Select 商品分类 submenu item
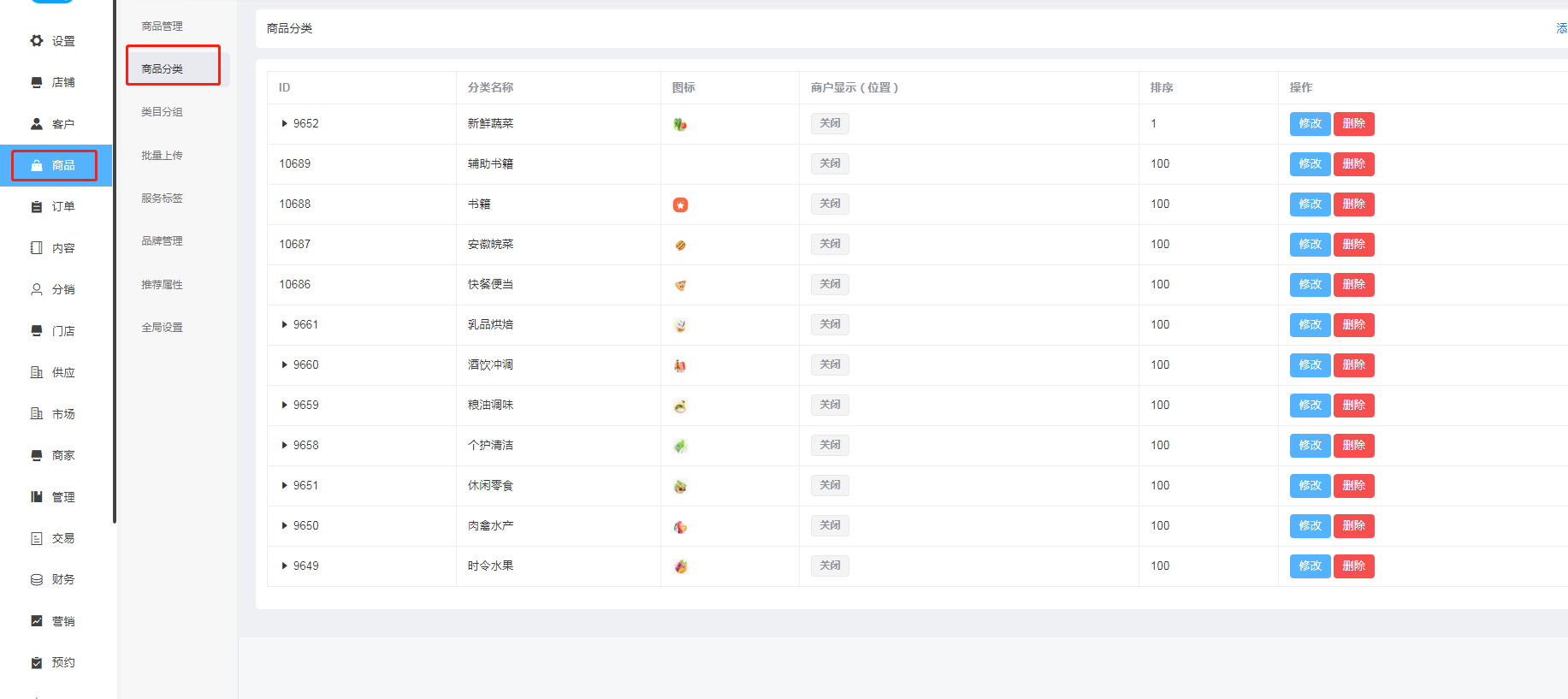The height and width of the screenshot is (699, 1568). [162, 69]
